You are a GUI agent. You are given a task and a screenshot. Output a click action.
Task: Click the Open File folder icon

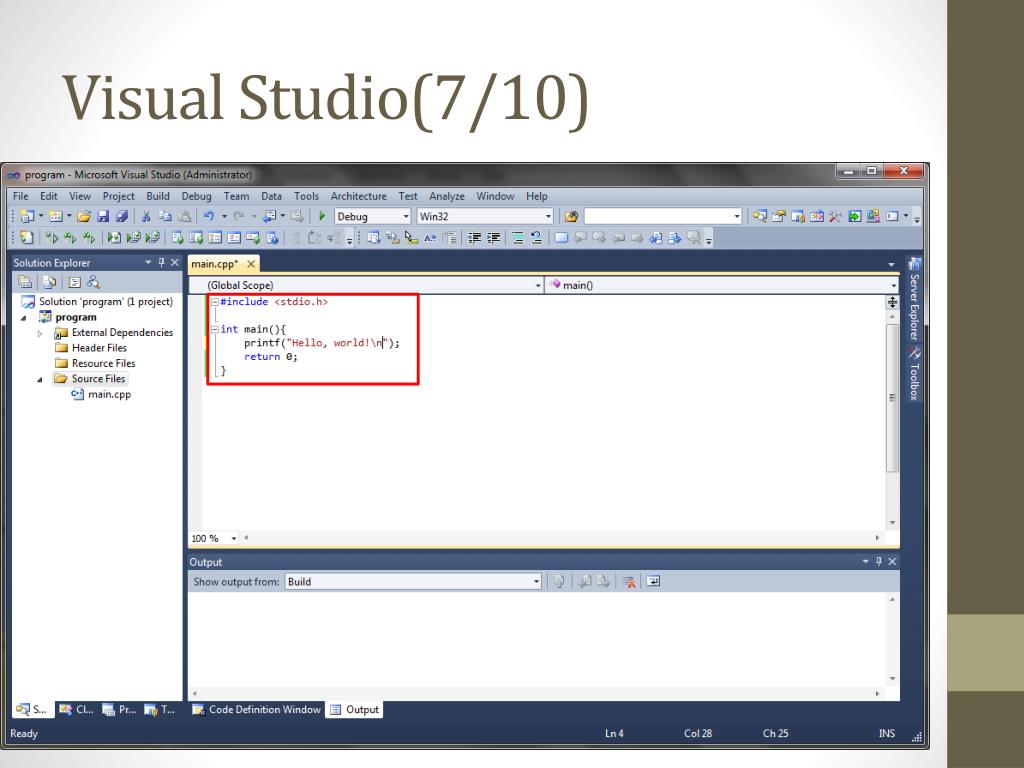coord(84,216)
